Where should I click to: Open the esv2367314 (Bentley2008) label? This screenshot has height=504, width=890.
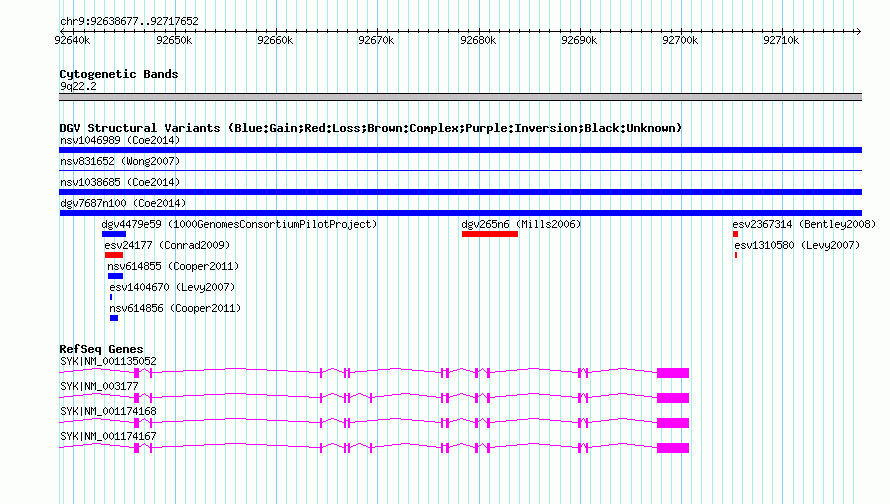tap(804, 224)
